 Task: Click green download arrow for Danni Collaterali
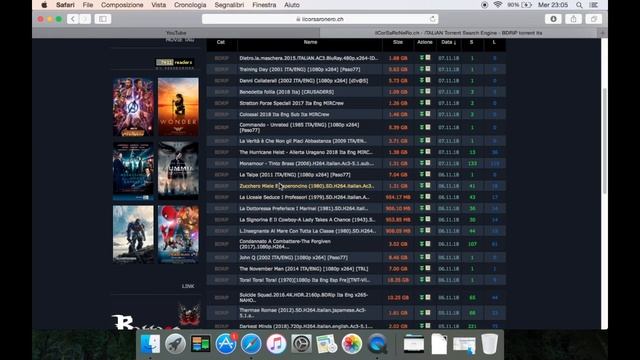(422, 80)
